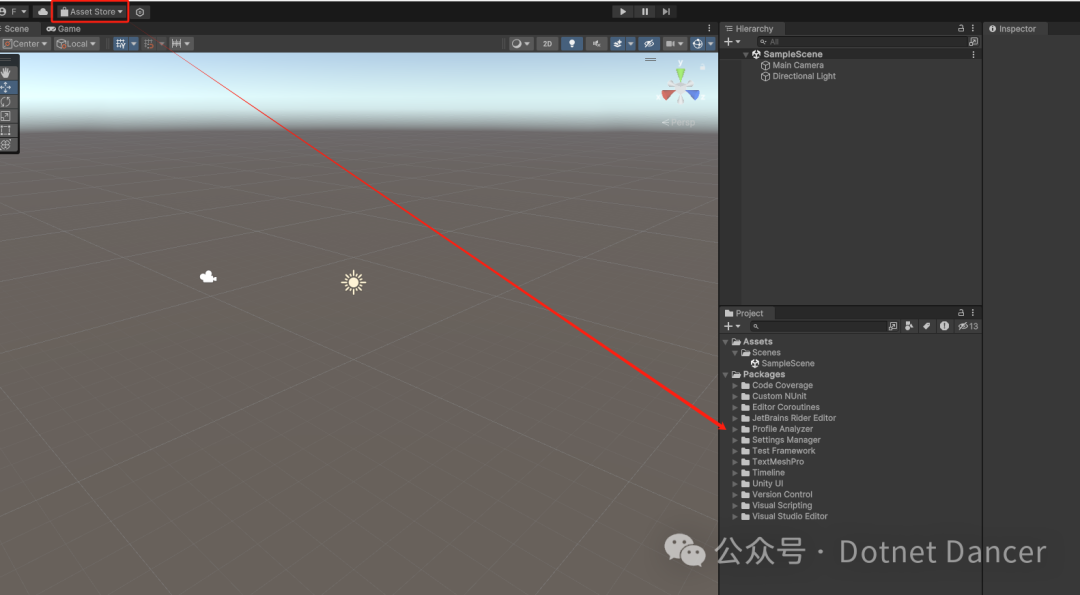Open the Scene view kebab options menu
The height and width of the screenshot is (595, 1080).
(x=709, y=28)
